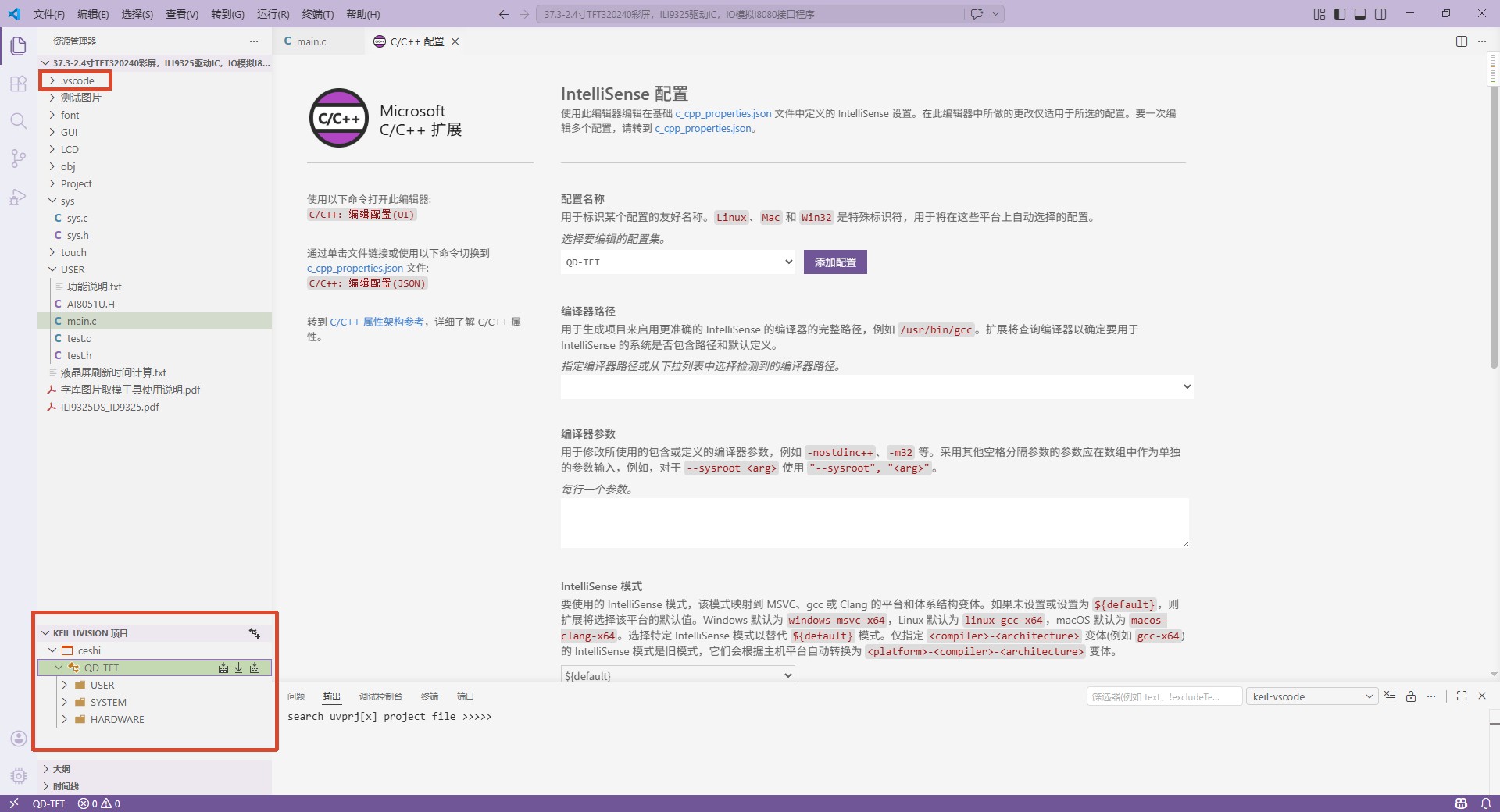
Task: Close the C/C++ 配置 tab
Action: (455, 41)
